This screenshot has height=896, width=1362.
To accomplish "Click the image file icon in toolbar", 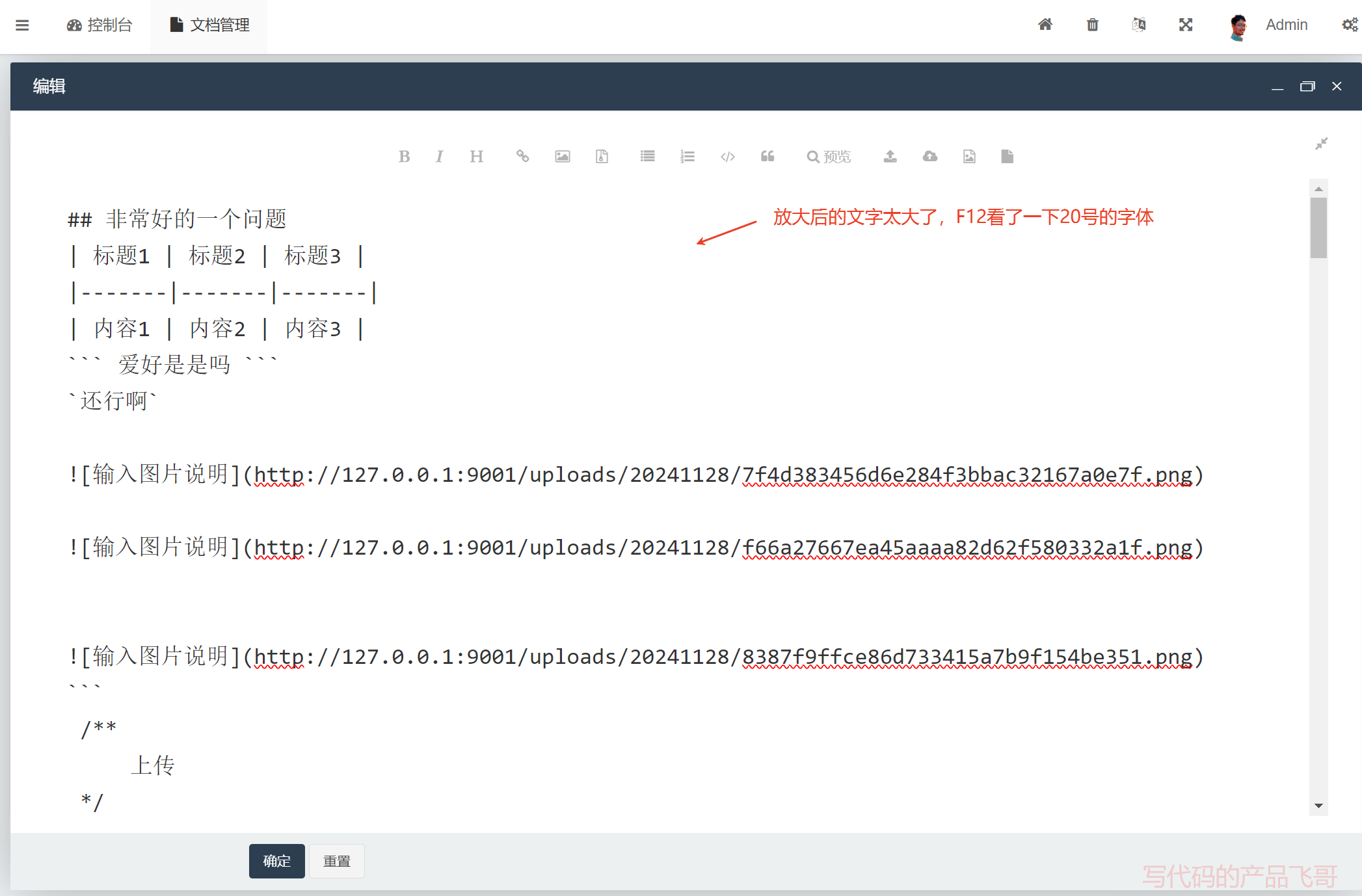I will coord(969,156).
